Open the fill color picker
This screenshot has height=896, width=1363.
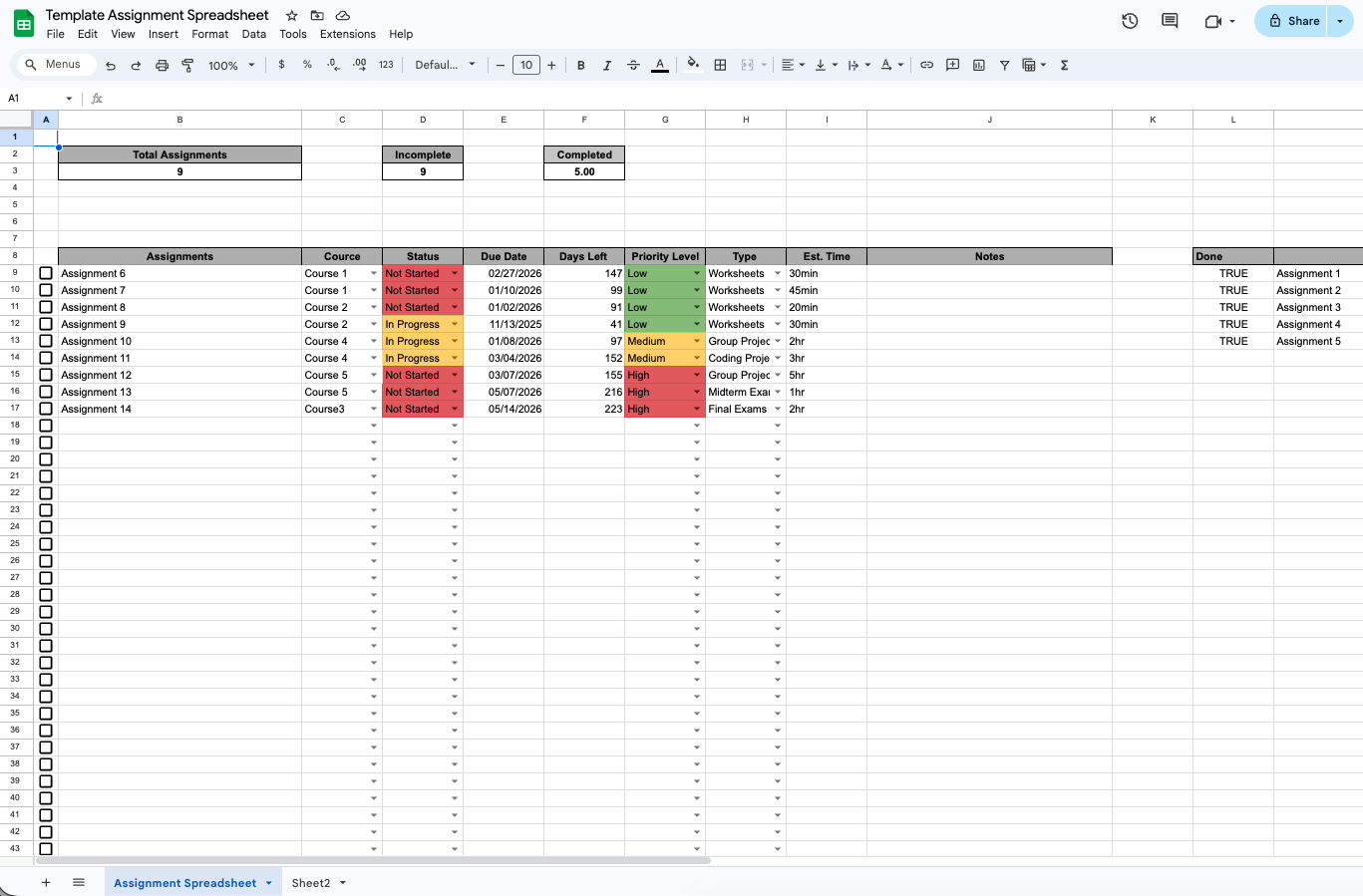693,64
